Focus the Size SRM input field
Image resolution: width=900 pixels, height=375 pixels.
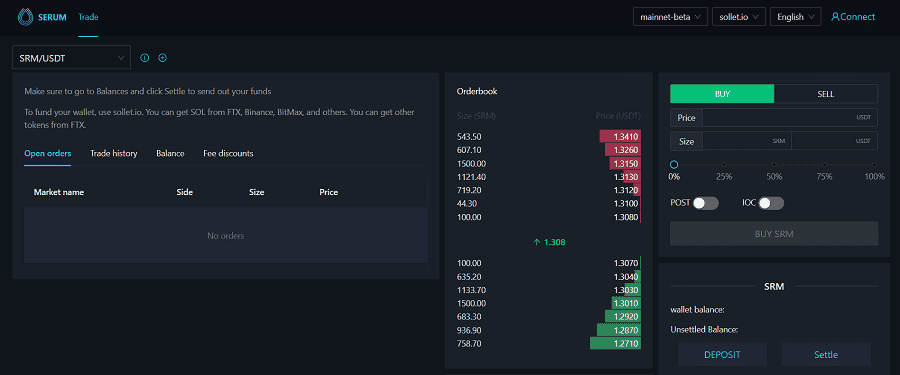747,141
